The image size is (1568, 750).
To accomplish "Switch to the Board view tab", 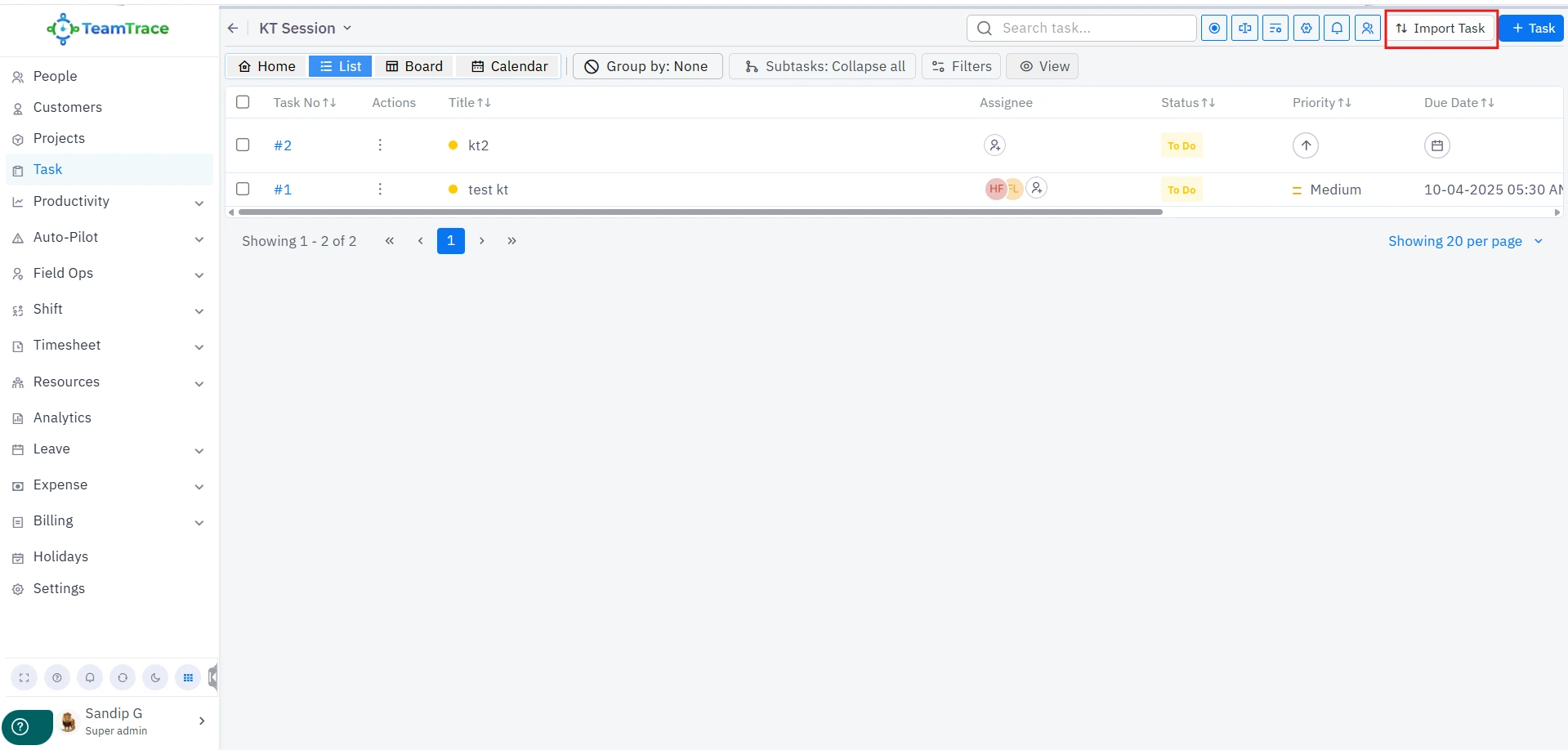I will click(414, 66).
